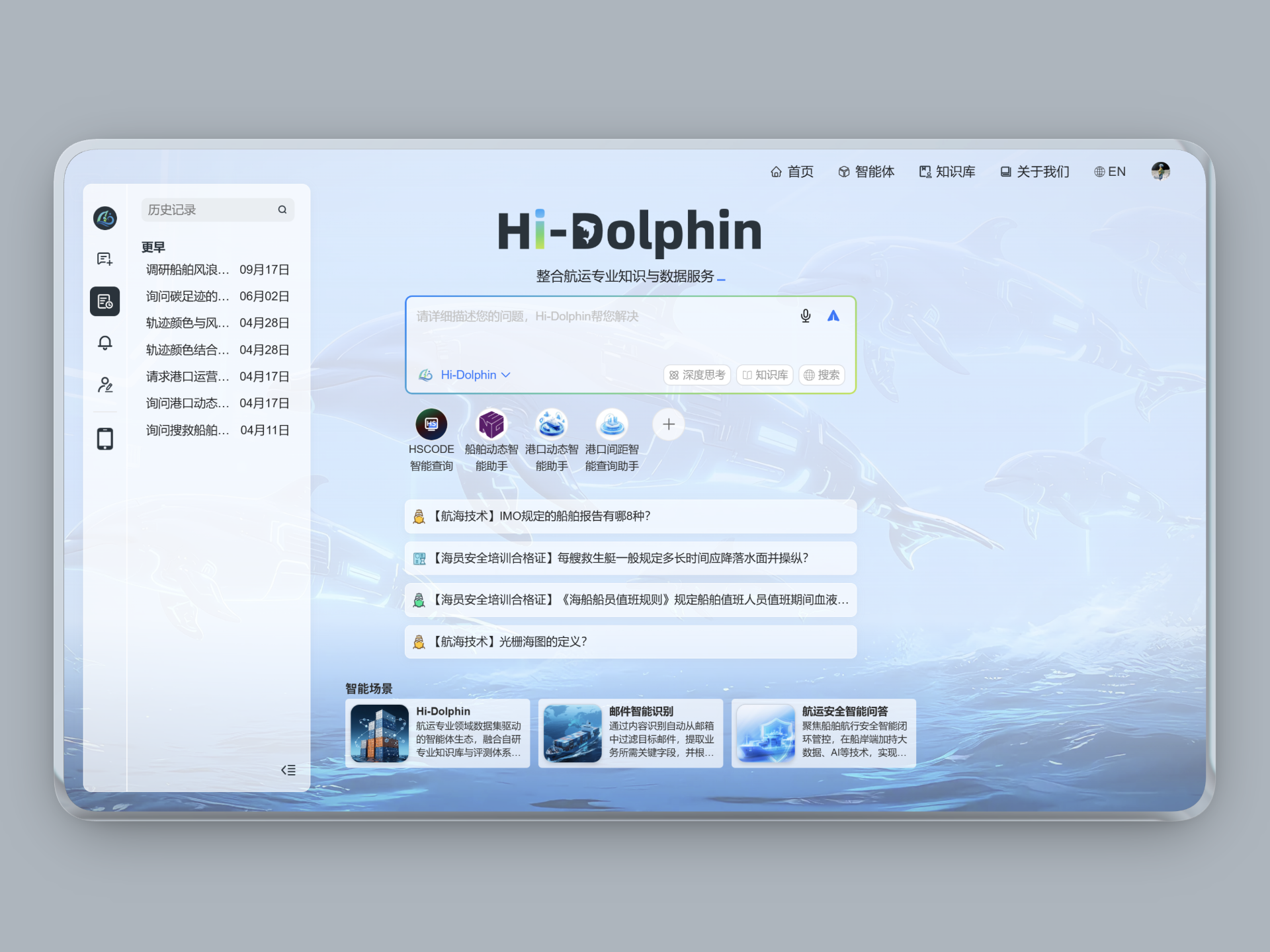This screenshot has width=1270, height=952.
Task: Collapse the history sidebar panel
Action: tap(288, 770)
